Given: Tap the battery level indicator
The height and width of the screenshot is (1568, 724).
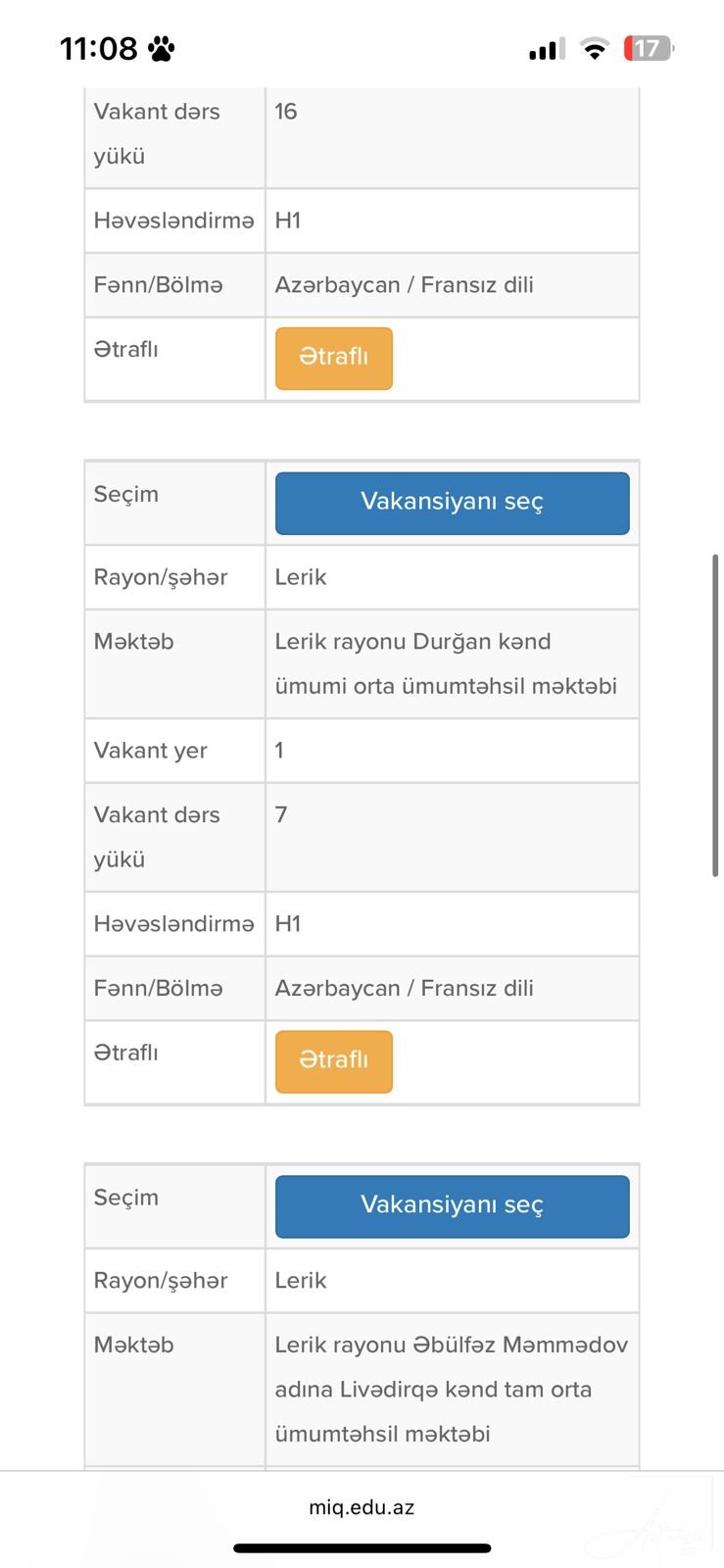Looking at the screenshot, I should point(649,48).
